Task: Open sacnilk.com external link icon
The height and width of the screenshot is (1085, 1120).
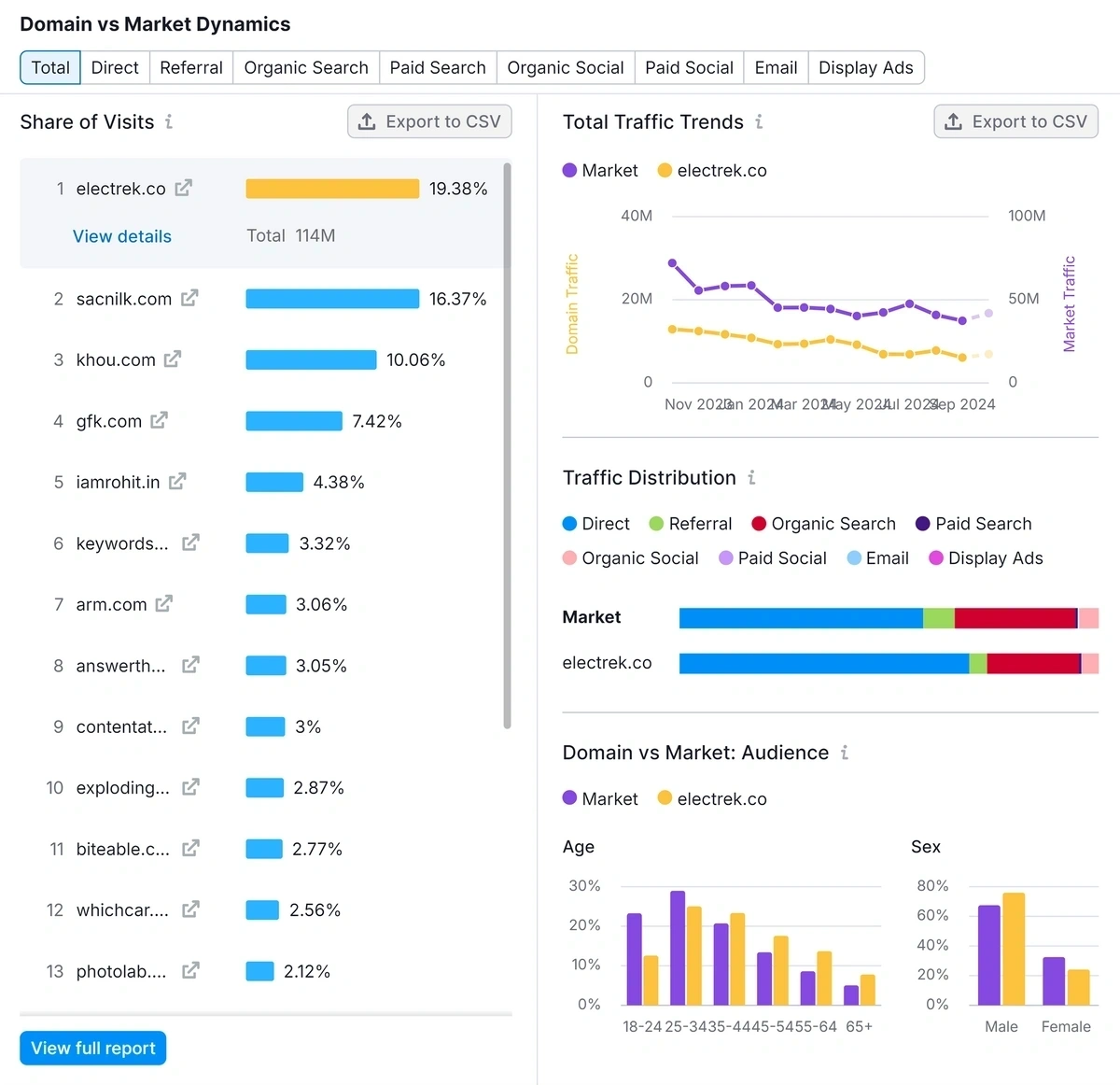Action: tap(189, 299)
